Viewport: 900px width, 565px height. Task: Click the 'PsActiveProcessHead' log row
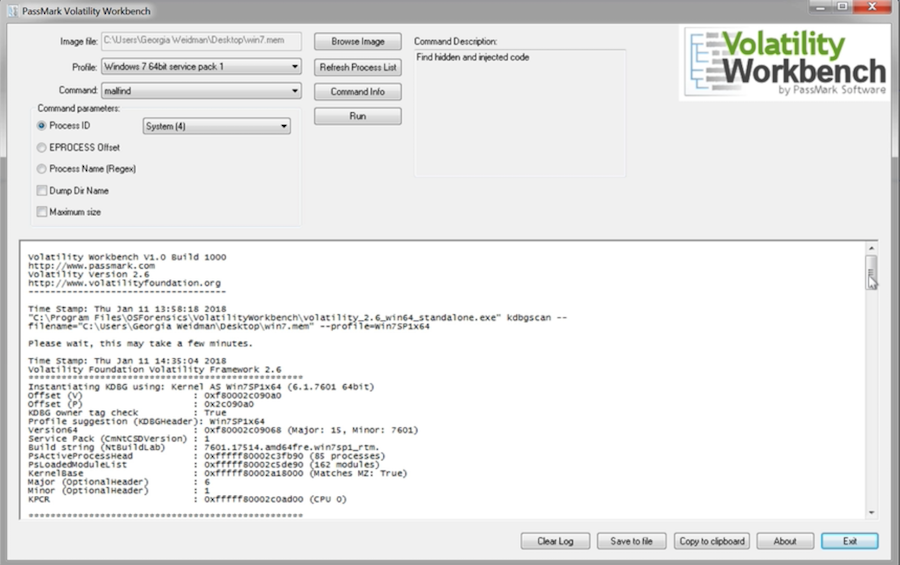[x=207, y=456]
